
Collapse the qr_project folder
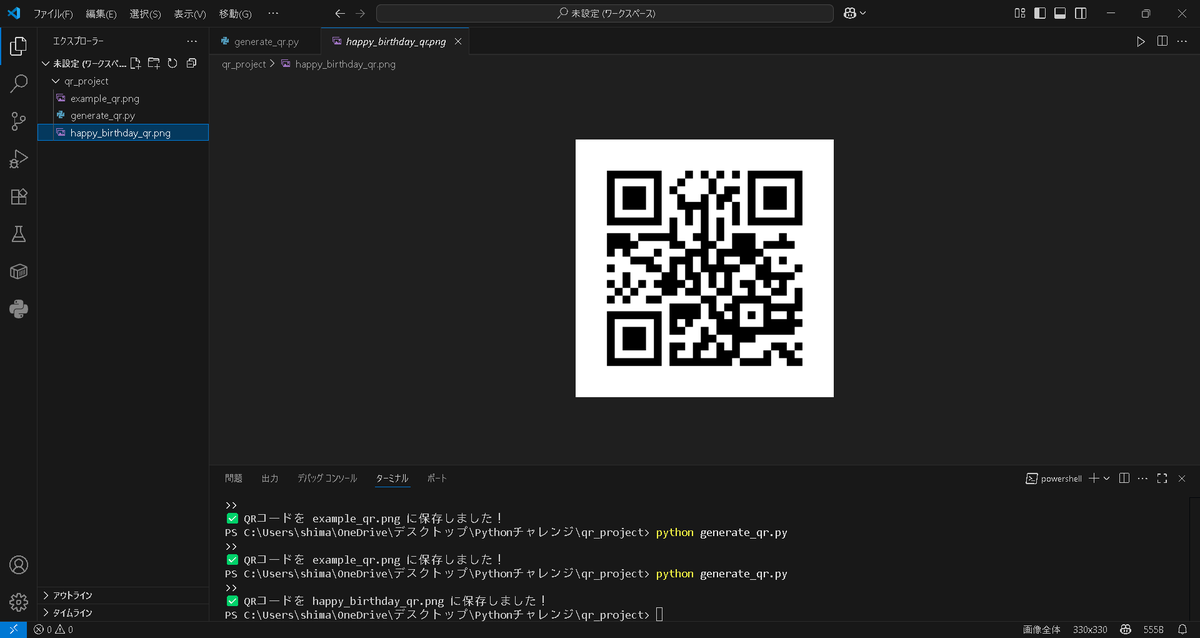56,81
